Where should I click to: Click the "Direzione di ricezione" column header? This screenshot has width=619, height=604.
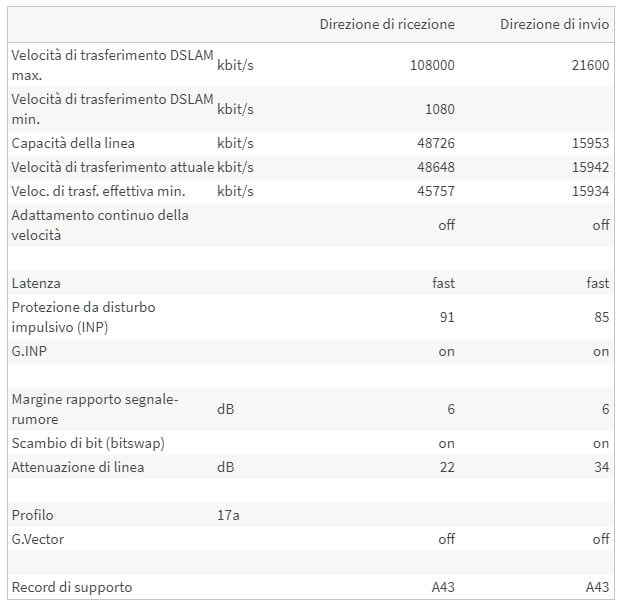click(x=387, y=24)
